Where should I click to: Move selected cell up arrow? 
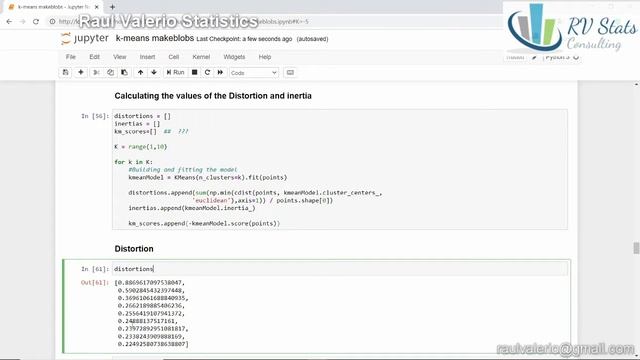pos(140,72)
